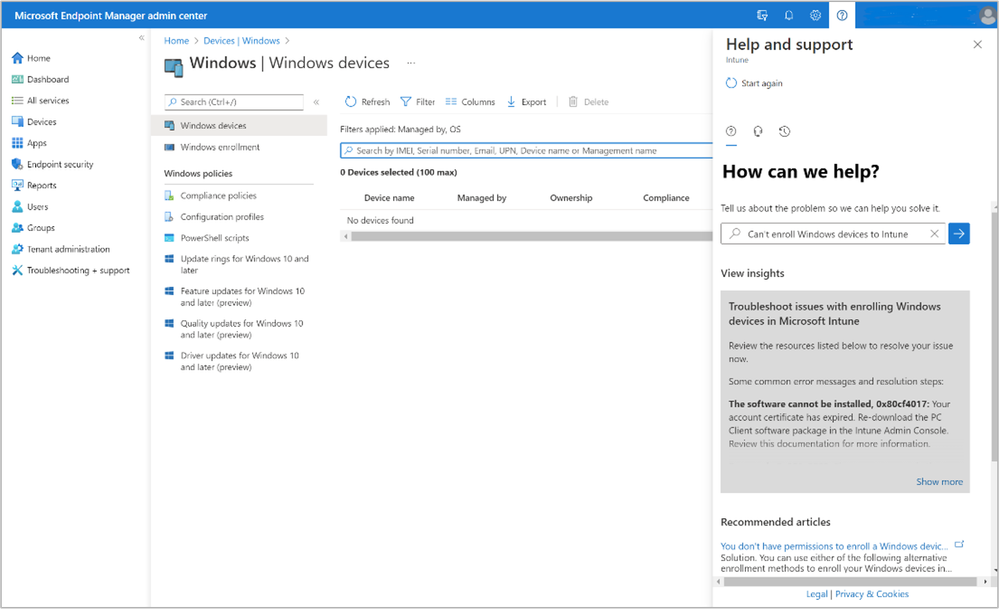999x609 pixels.
Task: Open the Privacy & Cookies link
Action: coord(872,594)
